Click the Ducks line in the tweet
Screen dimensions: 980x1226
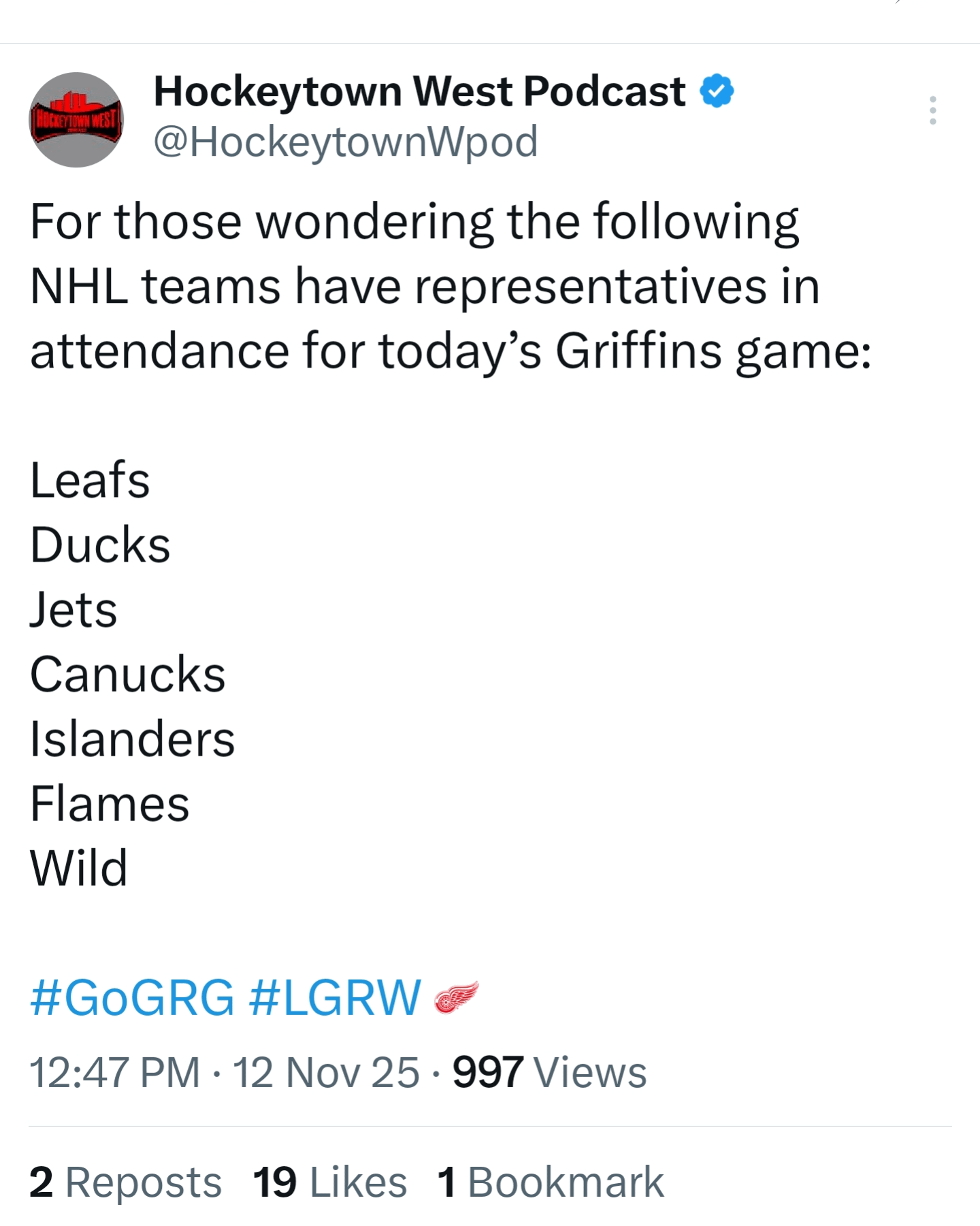click(x=100, y=545)
